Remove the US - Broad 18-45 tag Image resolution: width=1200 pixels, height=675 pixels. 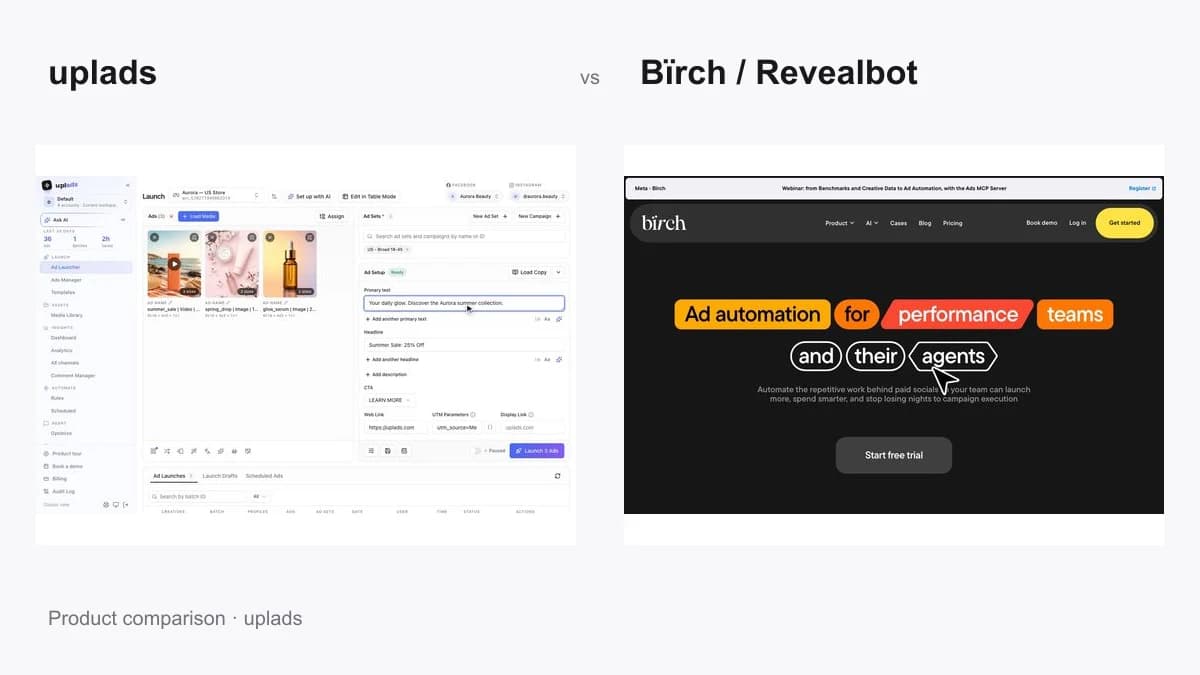[x=407, y=249]
